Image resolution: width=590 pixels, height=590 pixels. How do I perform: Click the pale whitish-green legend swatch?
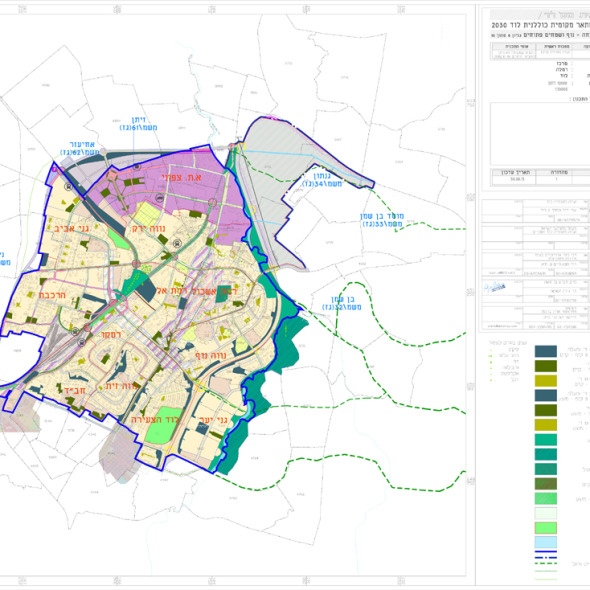[x=546, y=513]
